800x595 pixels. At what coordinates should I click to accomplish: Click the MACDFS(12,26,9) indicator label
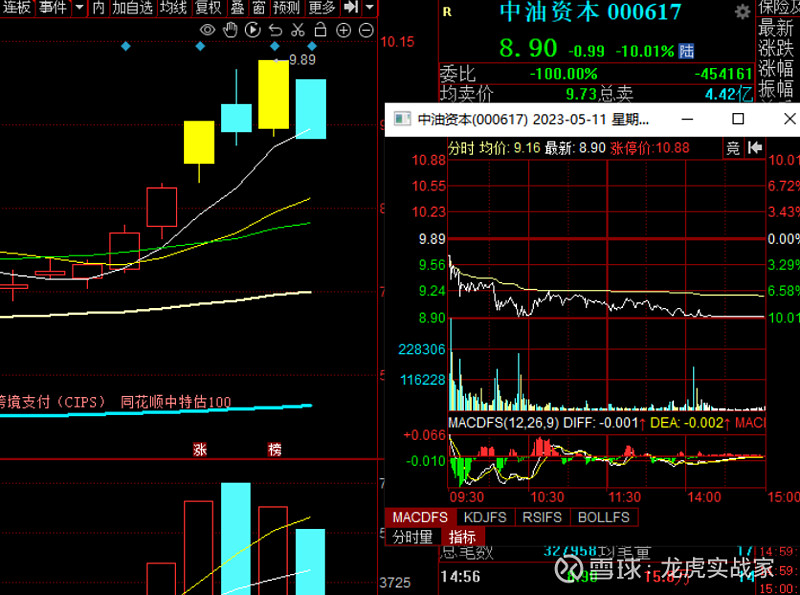503,423
